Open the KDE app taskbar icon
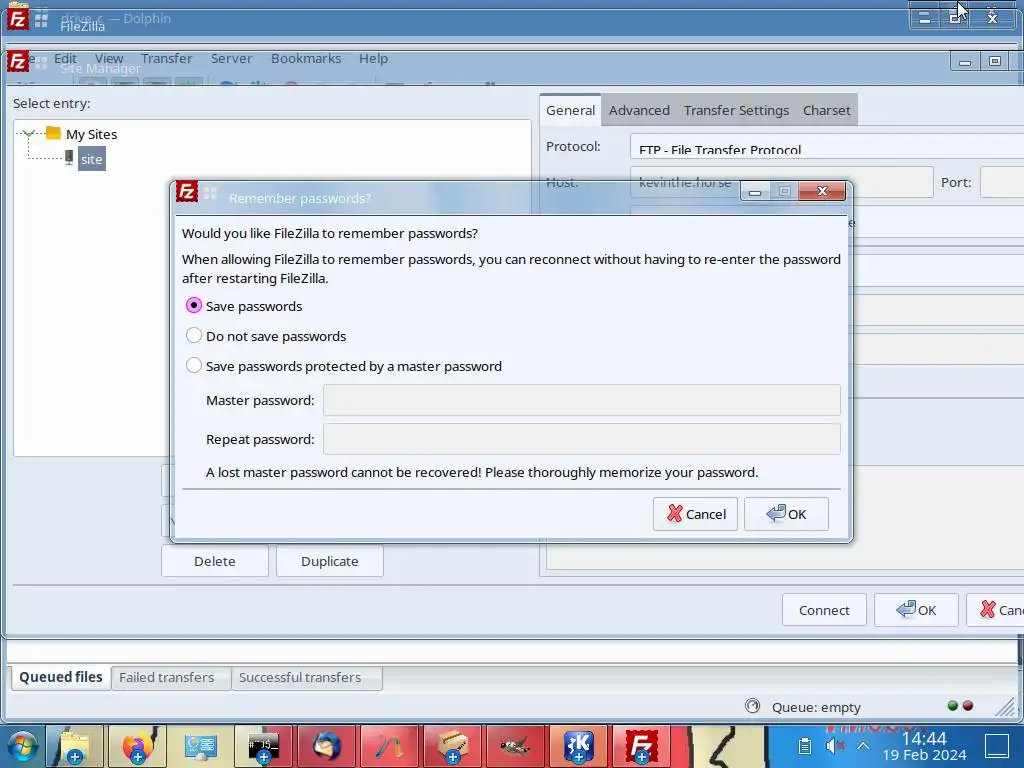This screenshot has width=1024, height=768. tap(578, 746)
